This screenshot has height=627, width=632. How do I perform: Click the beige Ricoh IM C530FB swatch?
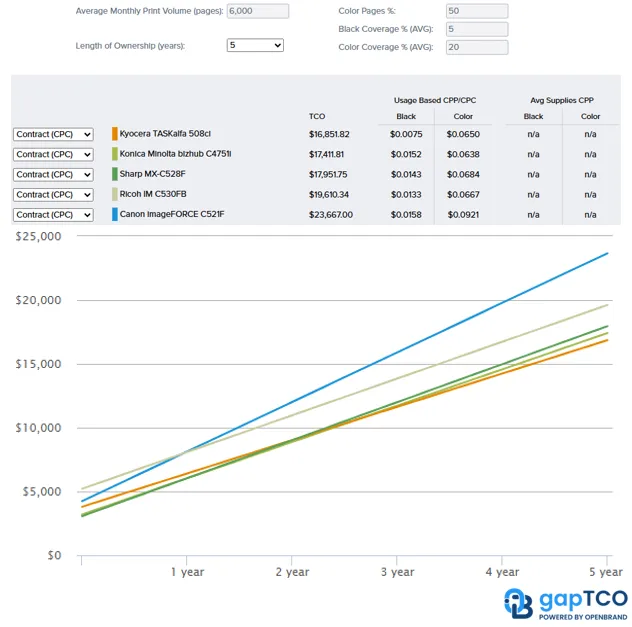[x=115, y=194]
